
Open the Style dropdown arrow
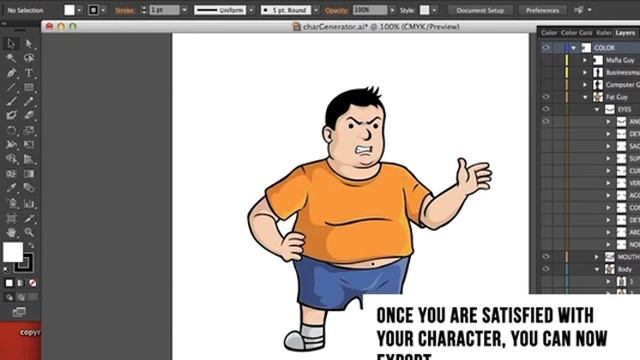point(434,10)
